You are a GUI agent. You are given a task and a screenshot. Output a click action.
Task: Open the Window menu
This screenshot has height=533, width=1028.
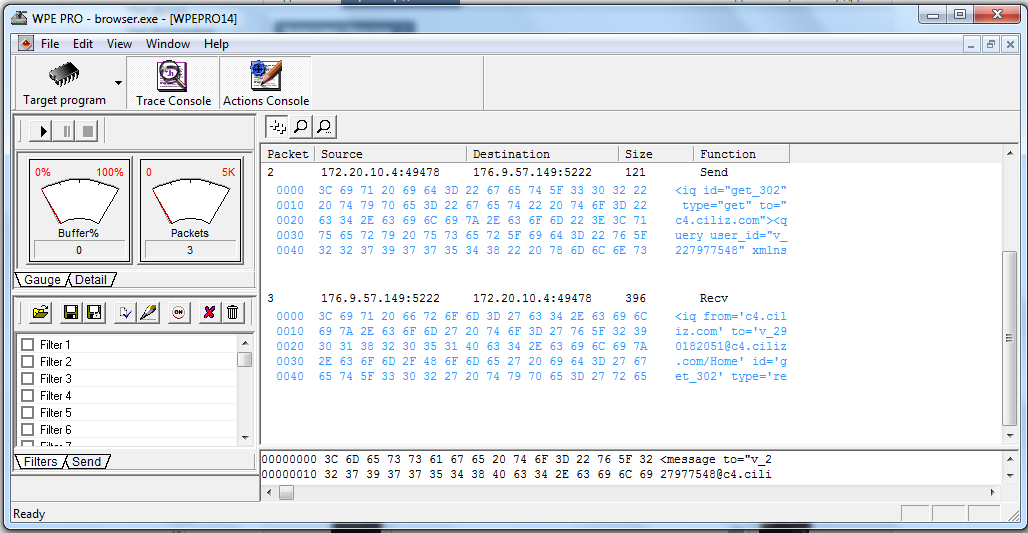pos(168,44)
